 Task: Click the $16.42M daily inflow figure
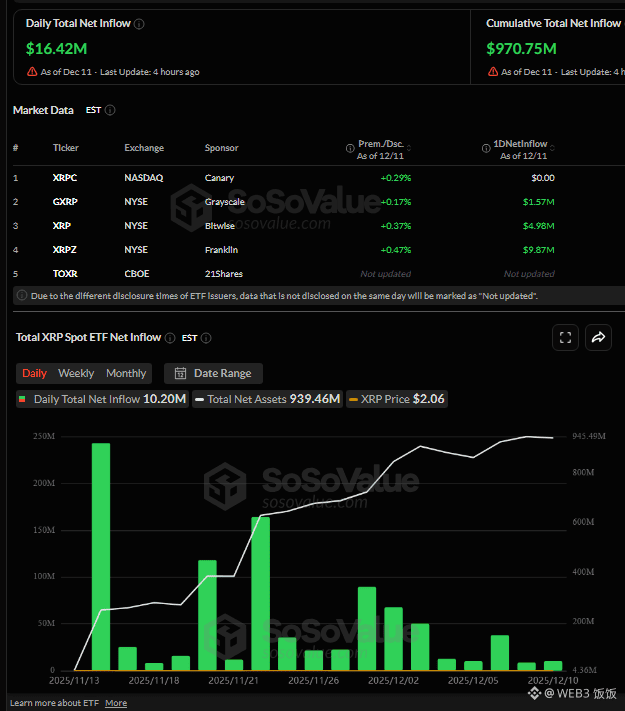(56, 49)
